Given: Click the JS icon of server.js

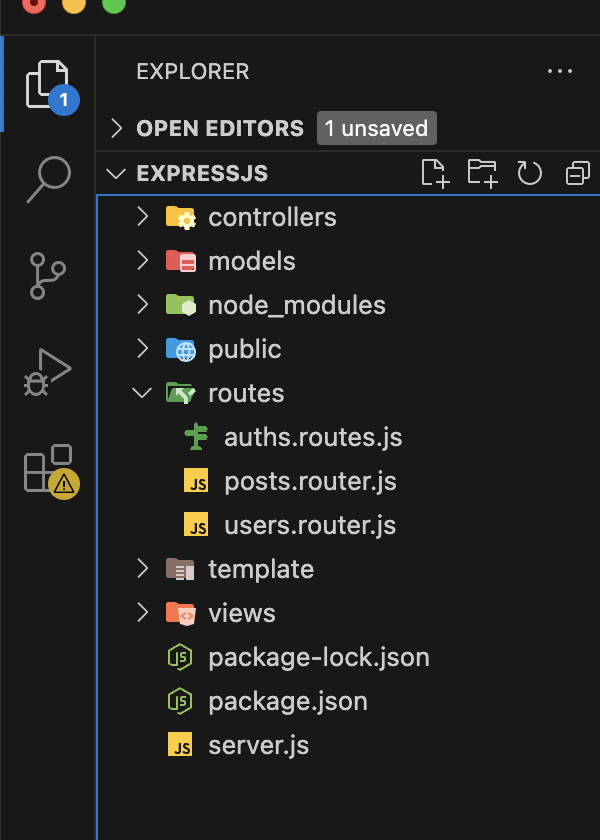Looking at the screenshot, I should 180,745.
